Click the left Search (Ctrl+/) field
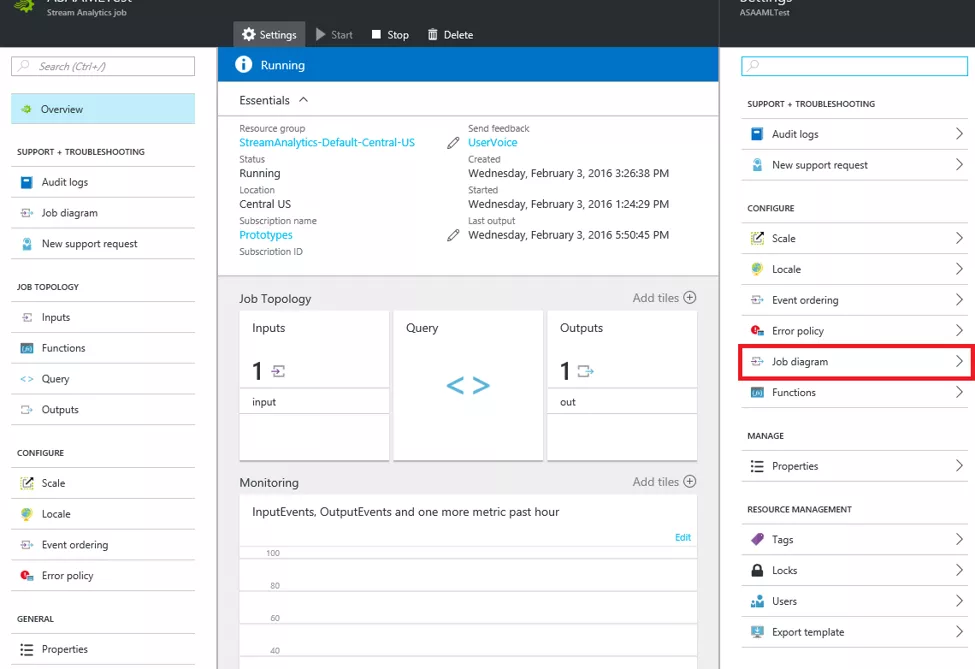Image resolution: width=975 pixels, height=669 pixels. coord(103,66)
